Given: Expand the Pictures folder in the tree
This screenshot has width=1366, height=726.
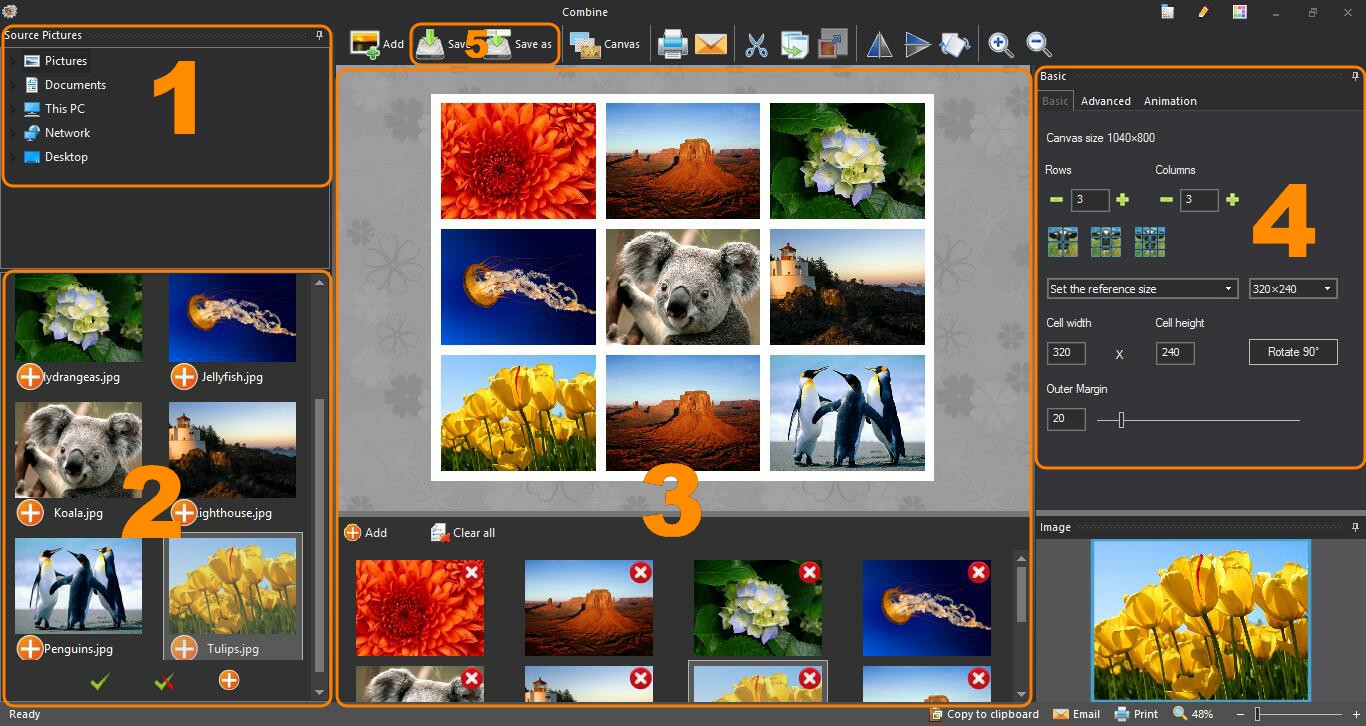Looking at the screenshot, I should tap(12, 61).
